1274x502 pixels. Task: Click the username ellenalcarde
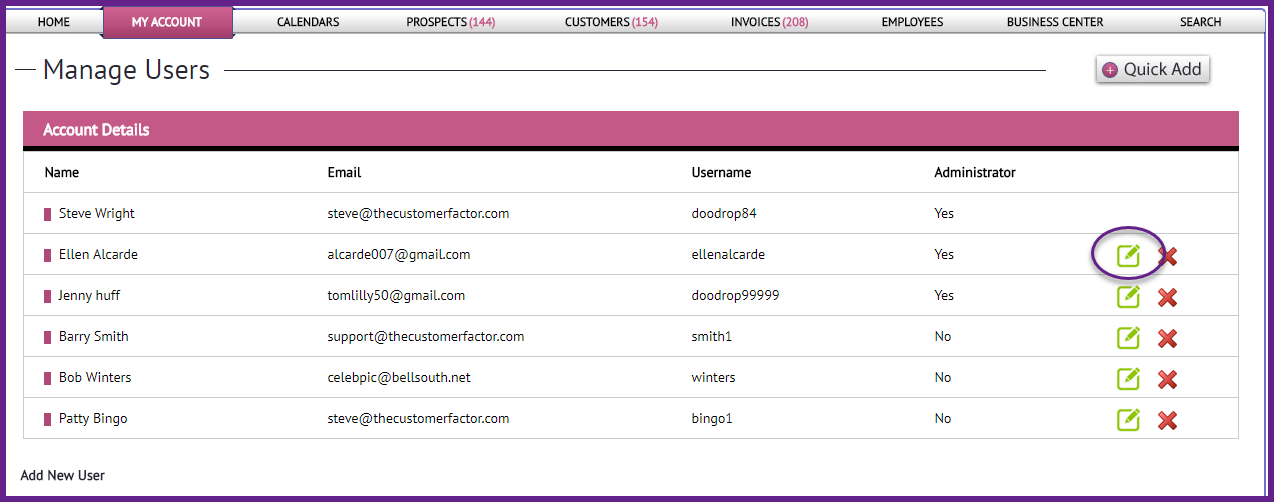[728, 254]
